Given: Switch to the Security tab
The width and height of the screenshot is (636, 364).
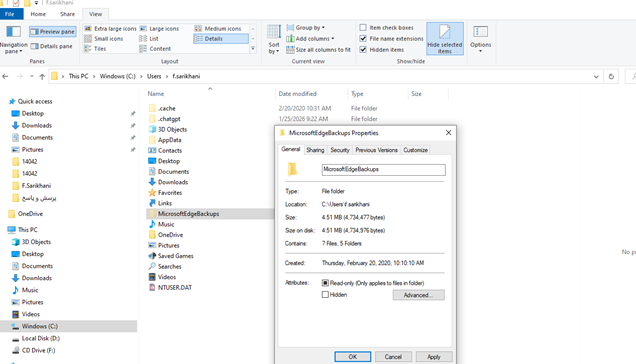Looking at the screenshot, I should [340, 150].
